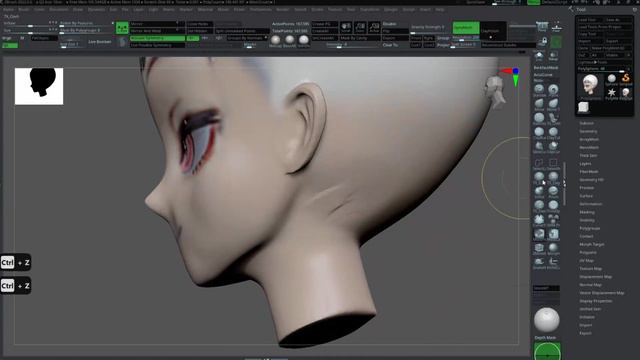The image size is (640, 360).
Task: Select the PolyMesh3D star tool icon
Action: (x=611, y=93)
